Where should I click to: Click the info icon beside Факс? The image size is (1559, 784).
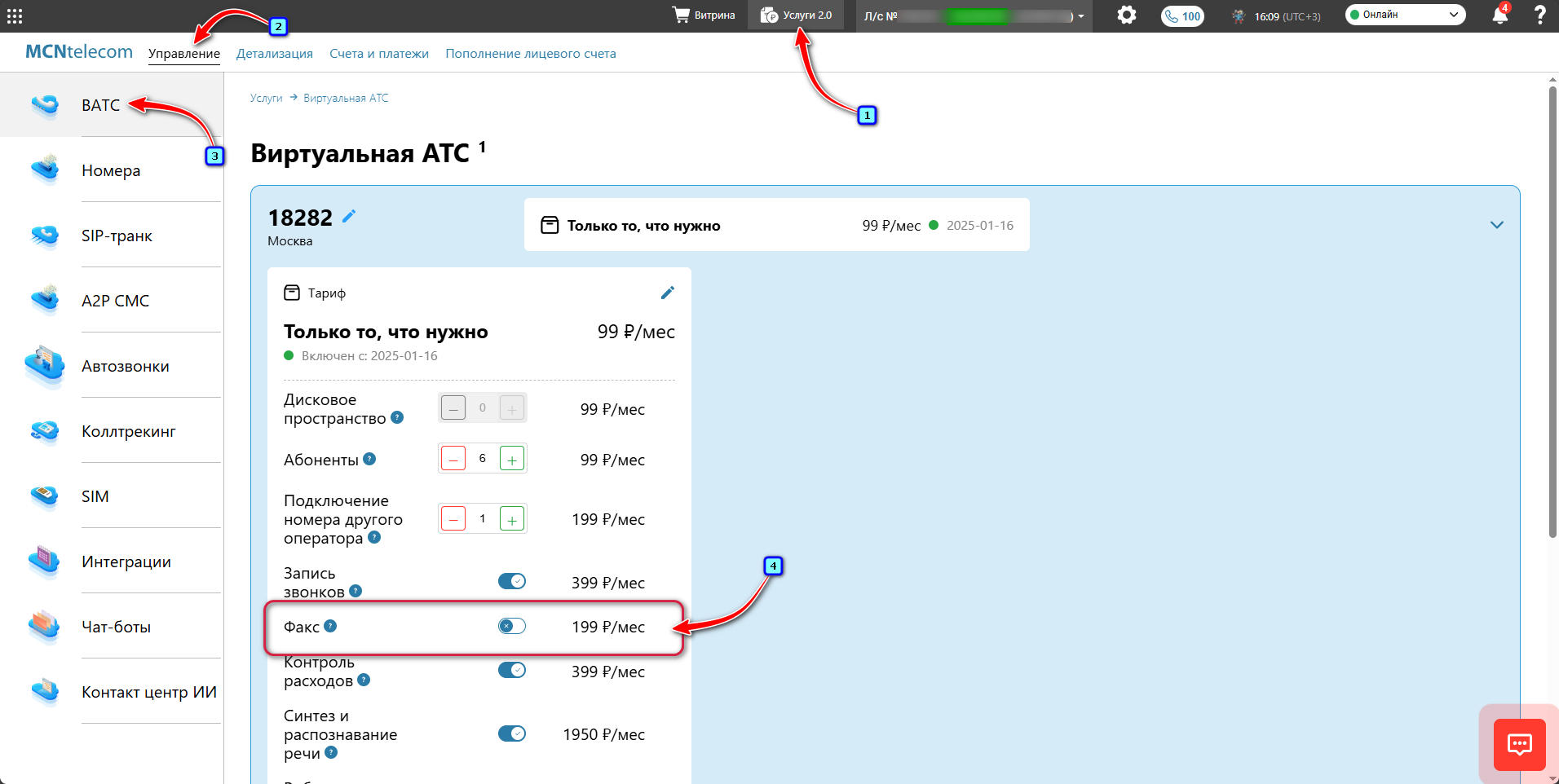330,626
